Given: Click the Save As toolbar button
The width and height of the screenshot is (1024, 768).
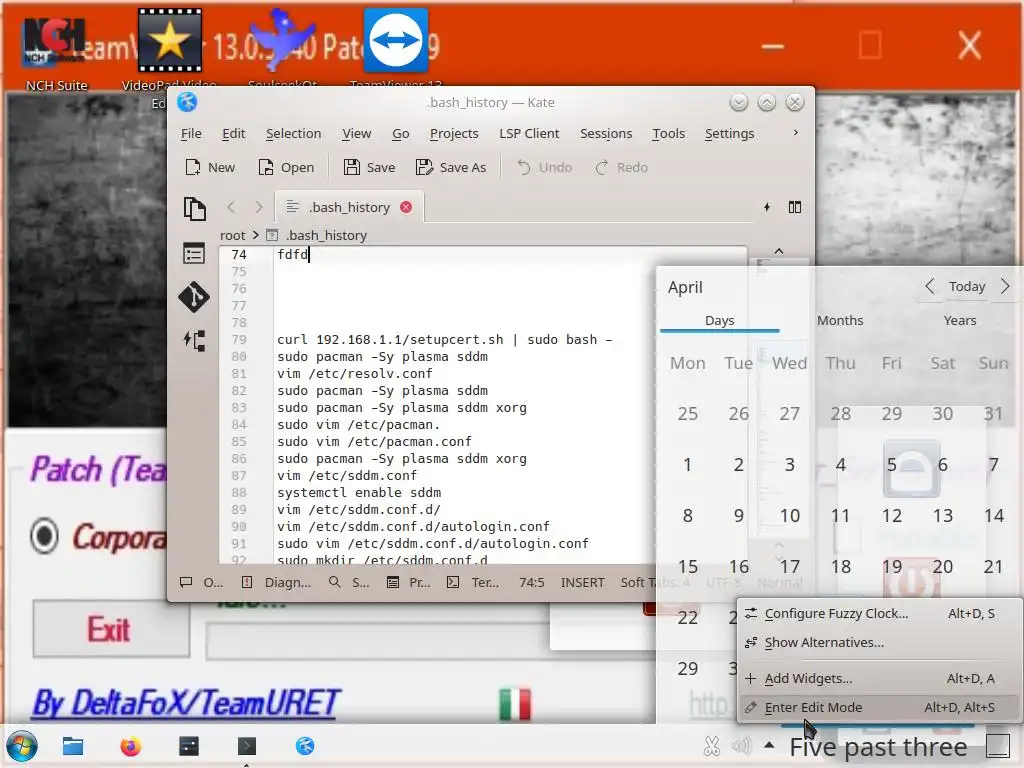Looking at the screenshot, I should [x=451, y=167].
